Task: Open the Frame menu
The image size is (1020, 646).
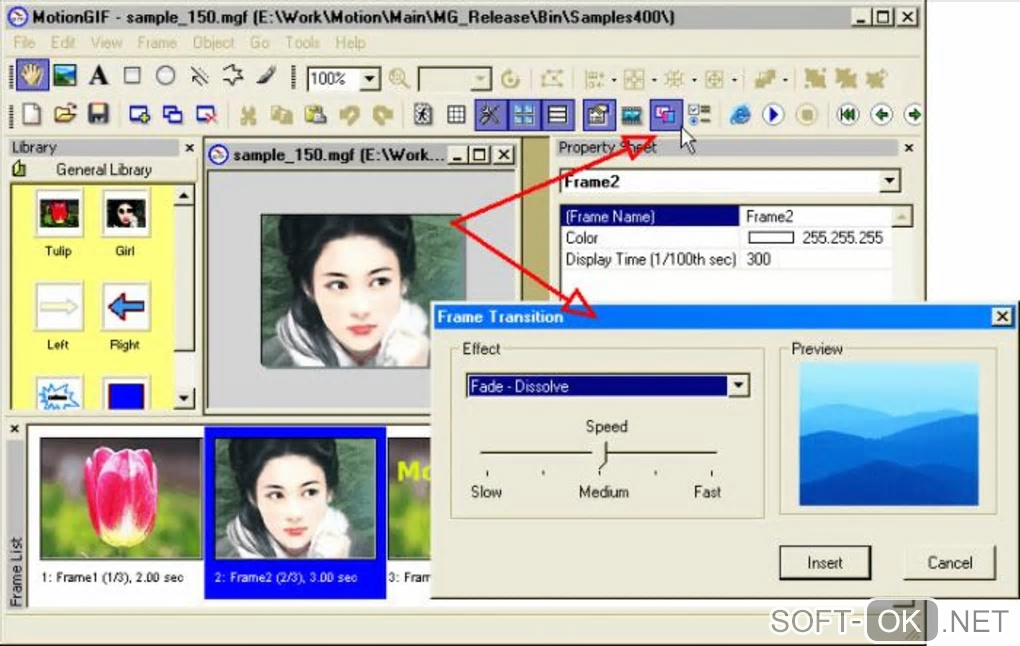Action: pos(157,43)
